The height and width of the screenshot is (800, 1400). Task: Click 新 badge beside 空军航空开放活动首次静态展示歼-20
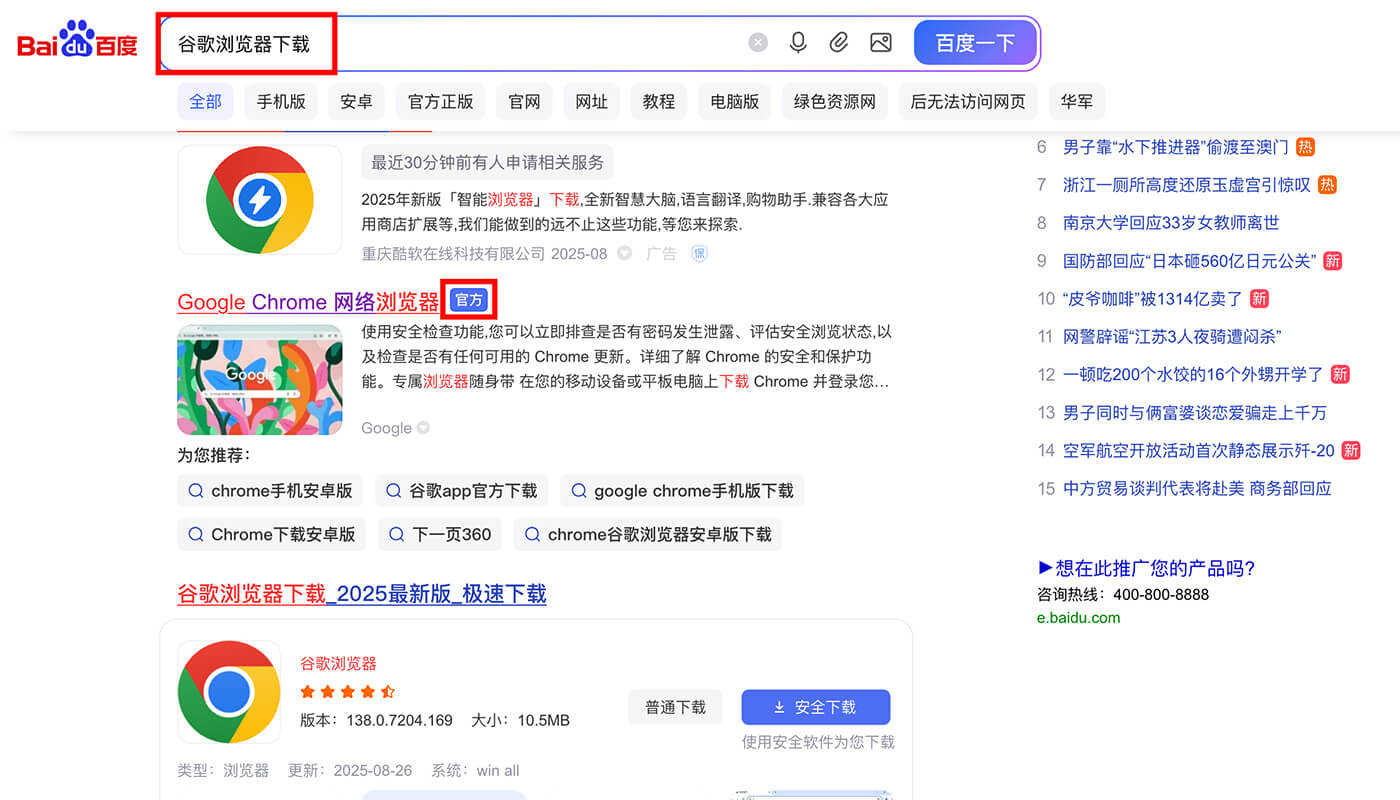(x=1351, y=450)
